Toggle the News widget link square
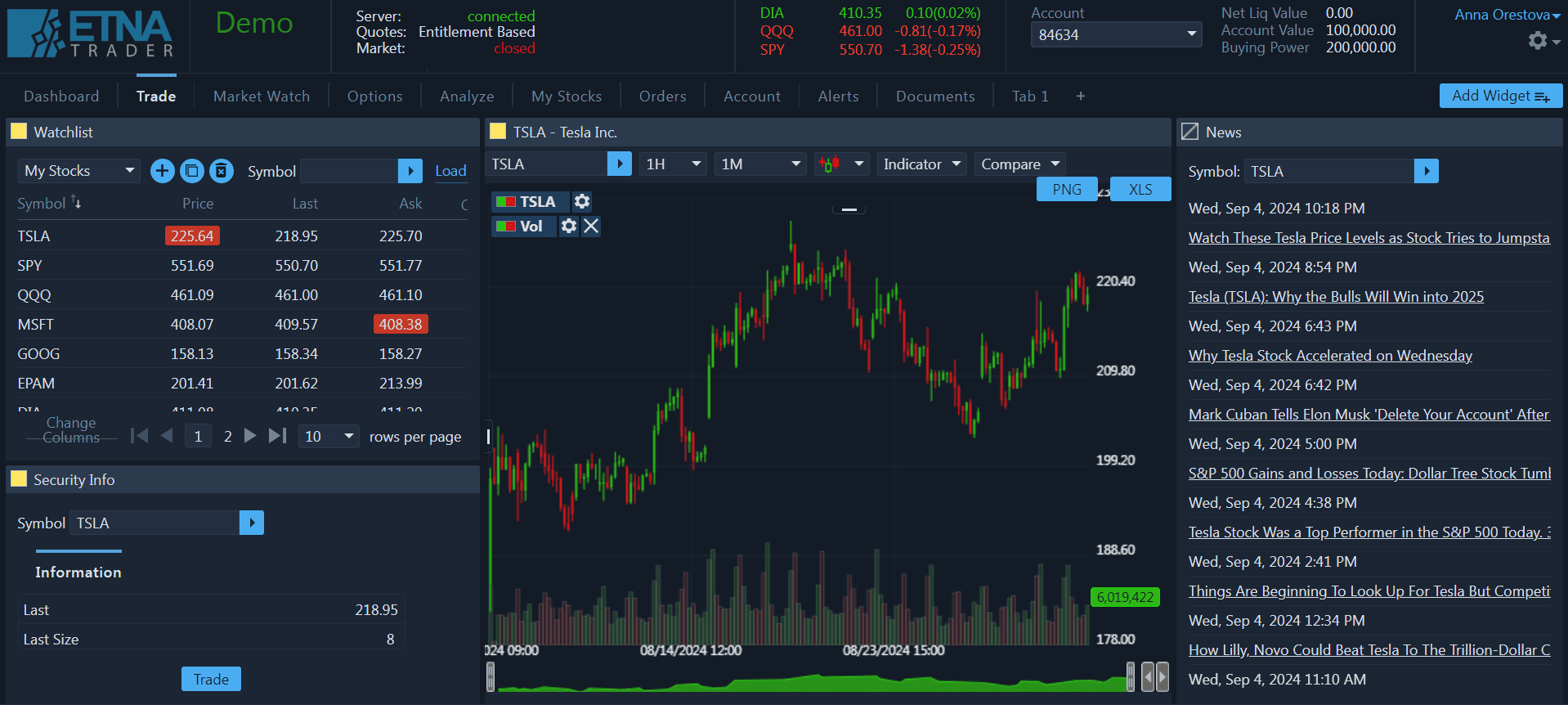 [1190, 132]
